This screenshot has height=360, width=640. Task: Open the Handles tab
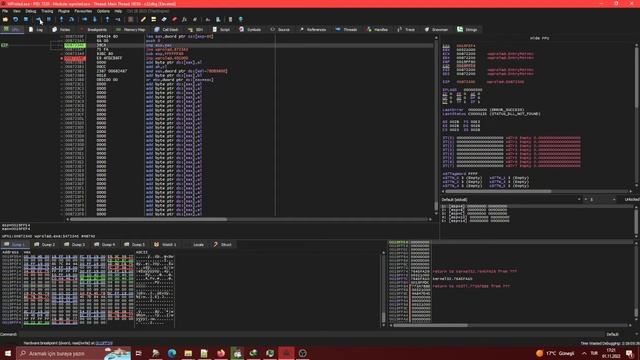click(377, 29)
